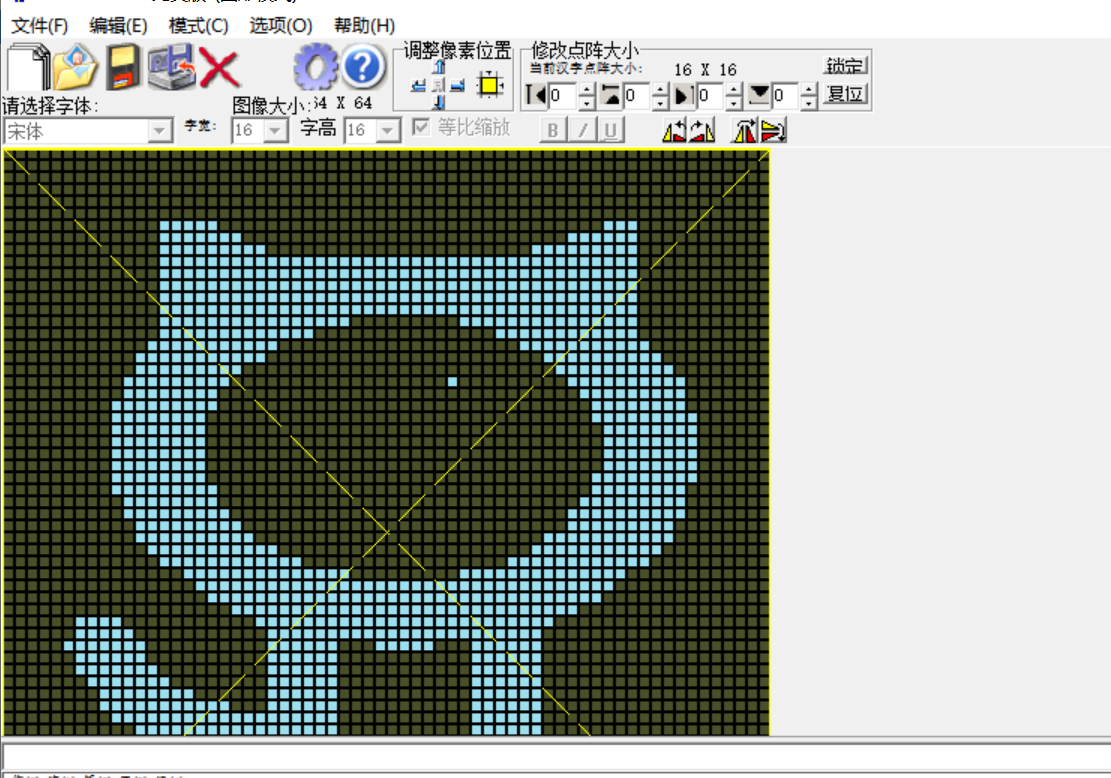This screenshot has width=1111, height=778.
Task: Open the 帮助(H) menu
Action: click(364, 26)
